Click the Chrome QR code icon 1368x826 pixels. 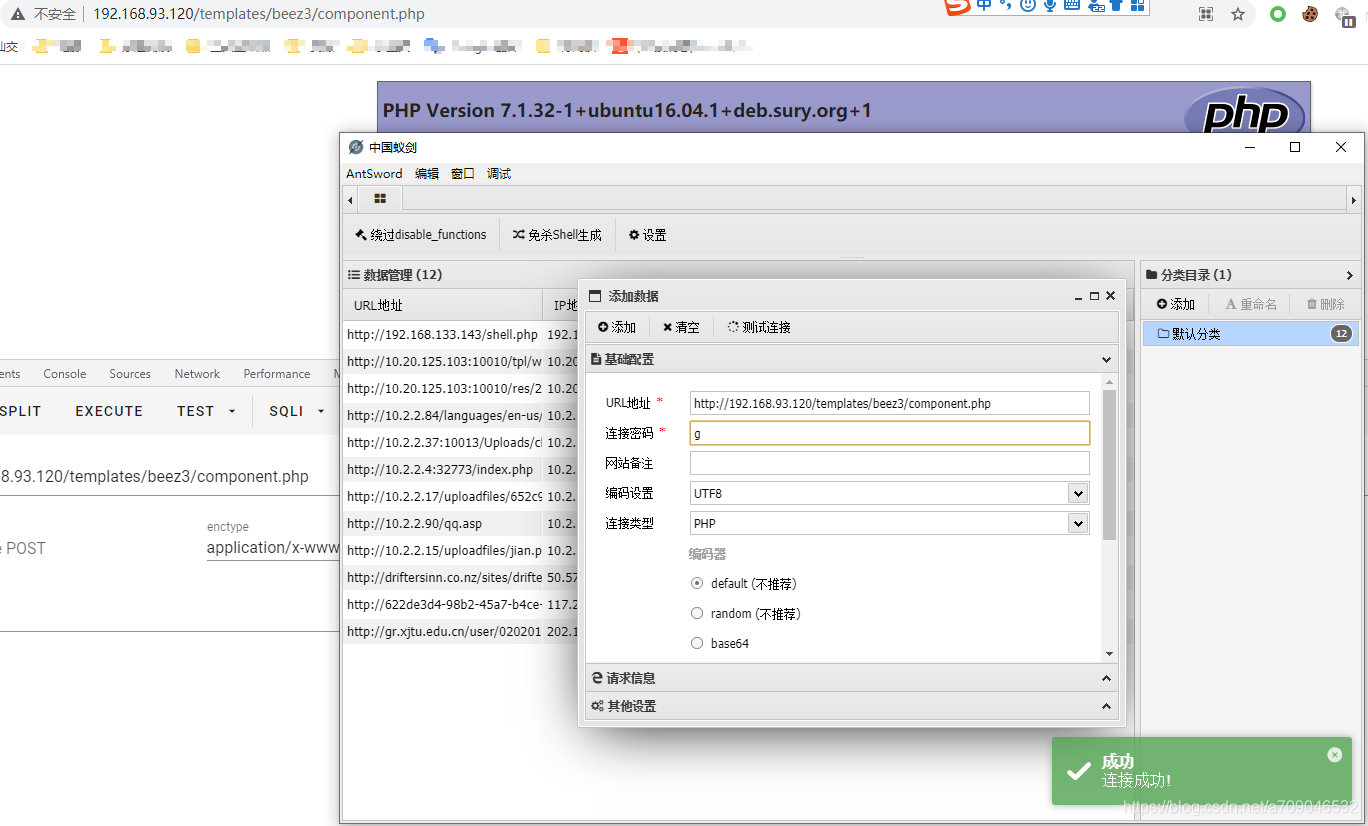click(1206, 14)
